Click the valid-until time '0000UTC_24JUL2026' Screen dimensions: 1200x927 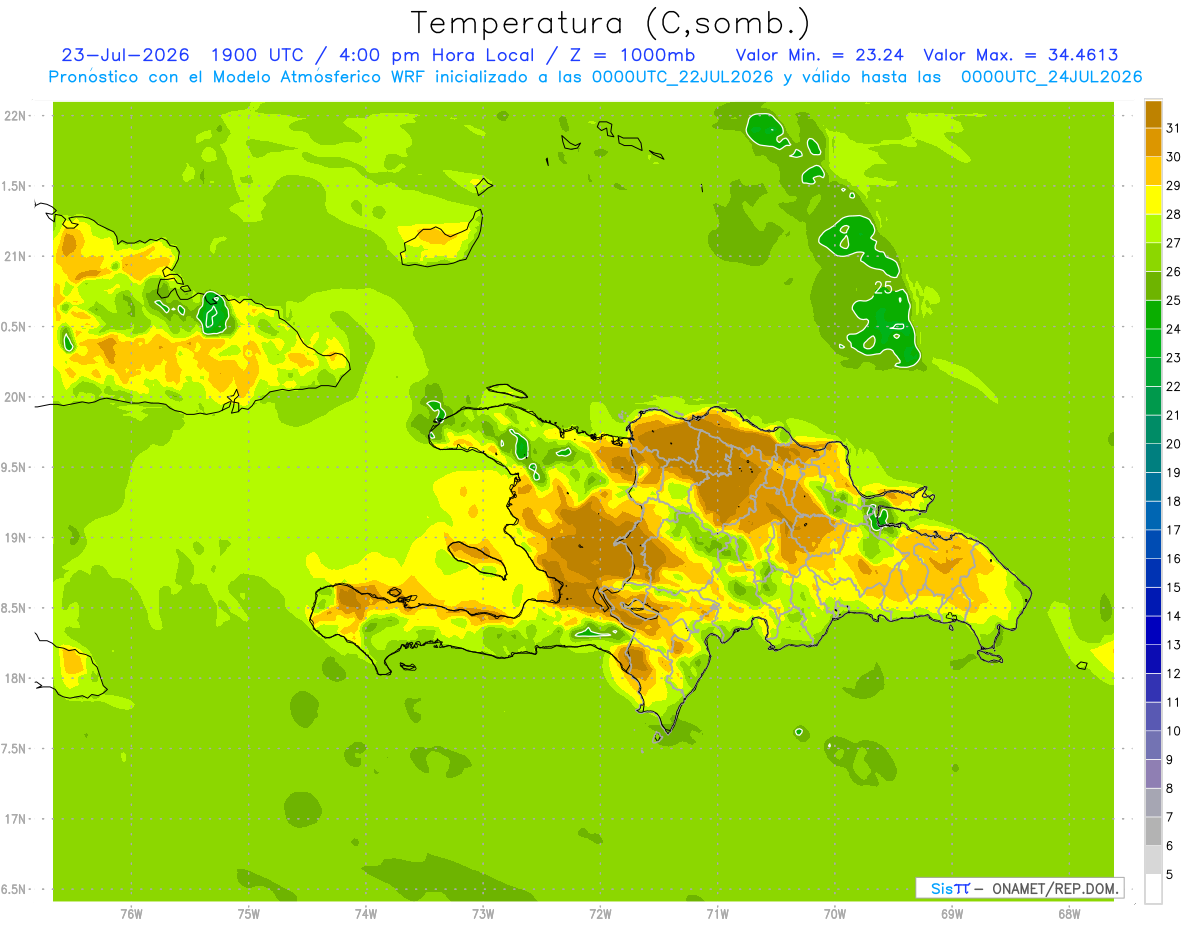(1051, 77)
